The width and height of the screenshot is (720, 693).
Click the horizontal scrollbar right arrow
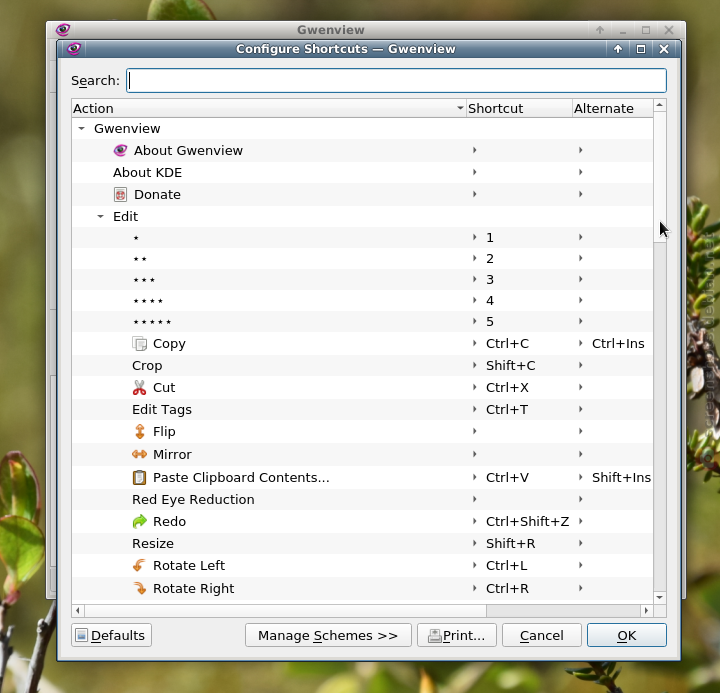[647, 610]
